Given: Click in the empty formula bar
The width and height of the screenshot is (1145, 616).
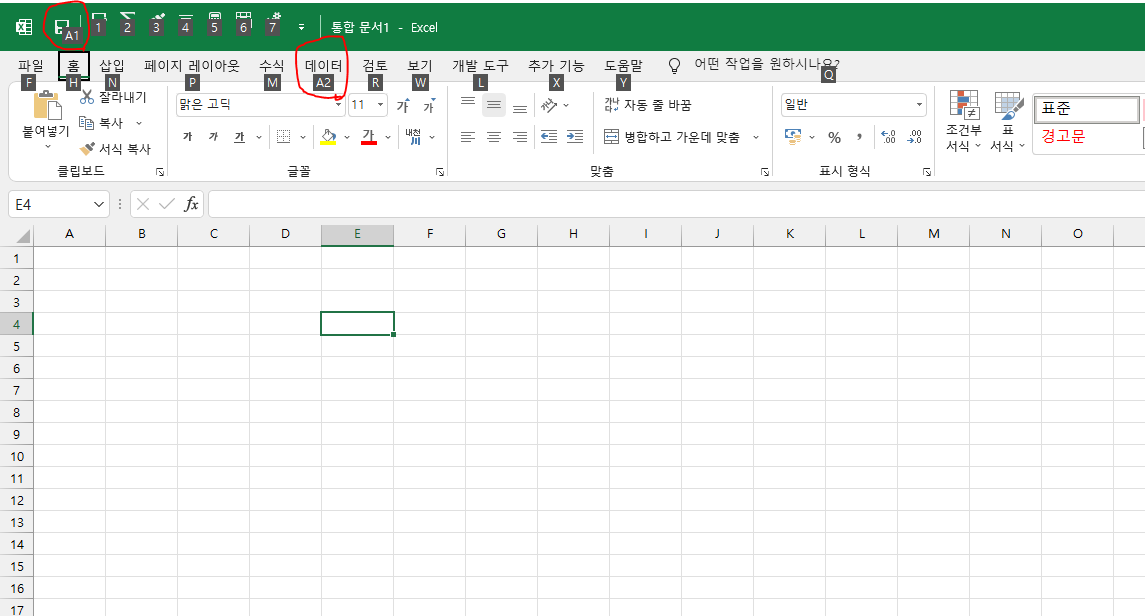Looking at the screenshot, I should tap(676, 204).
